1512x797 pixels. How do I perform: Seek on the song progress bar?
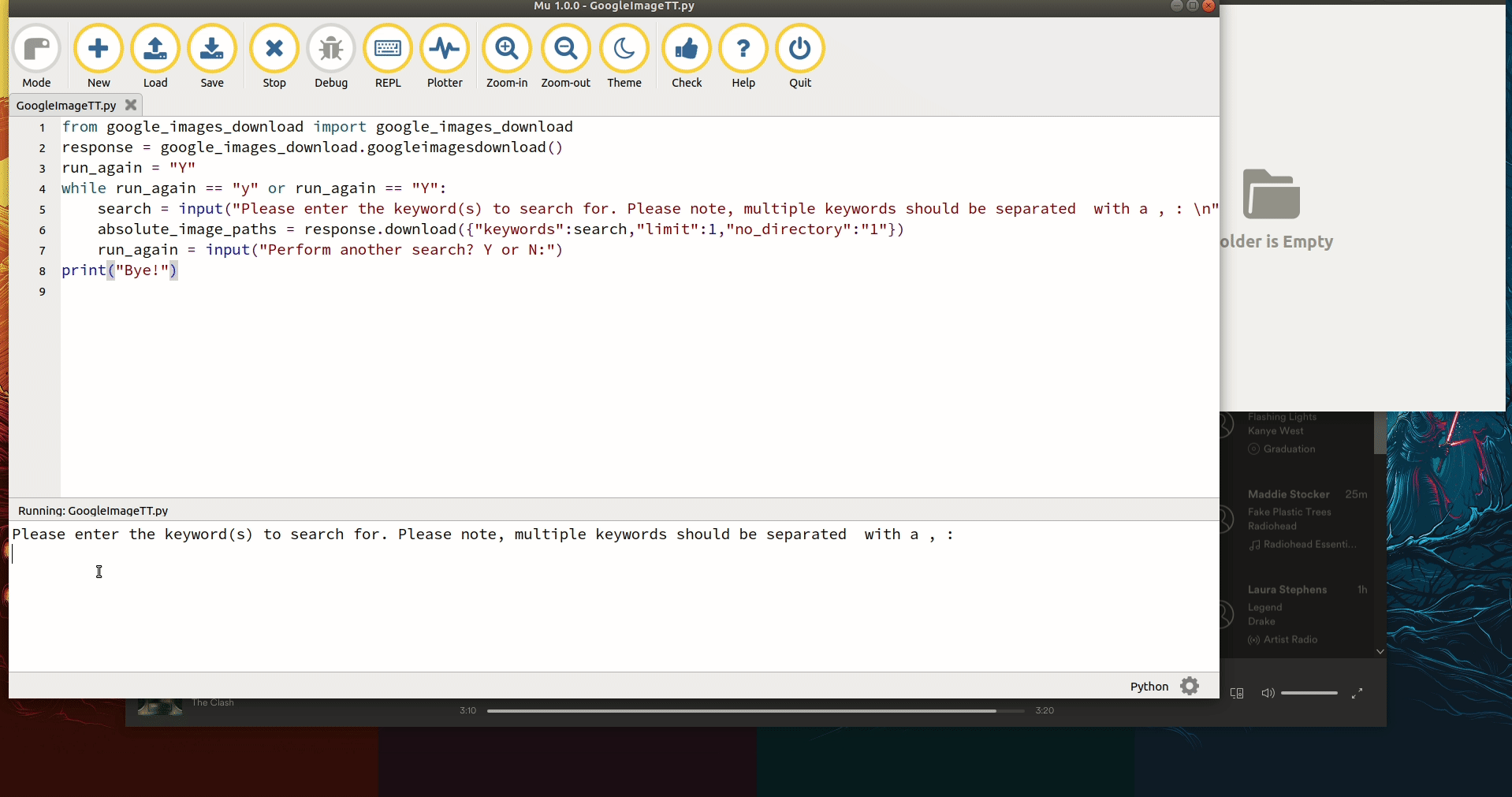[755, 710]
